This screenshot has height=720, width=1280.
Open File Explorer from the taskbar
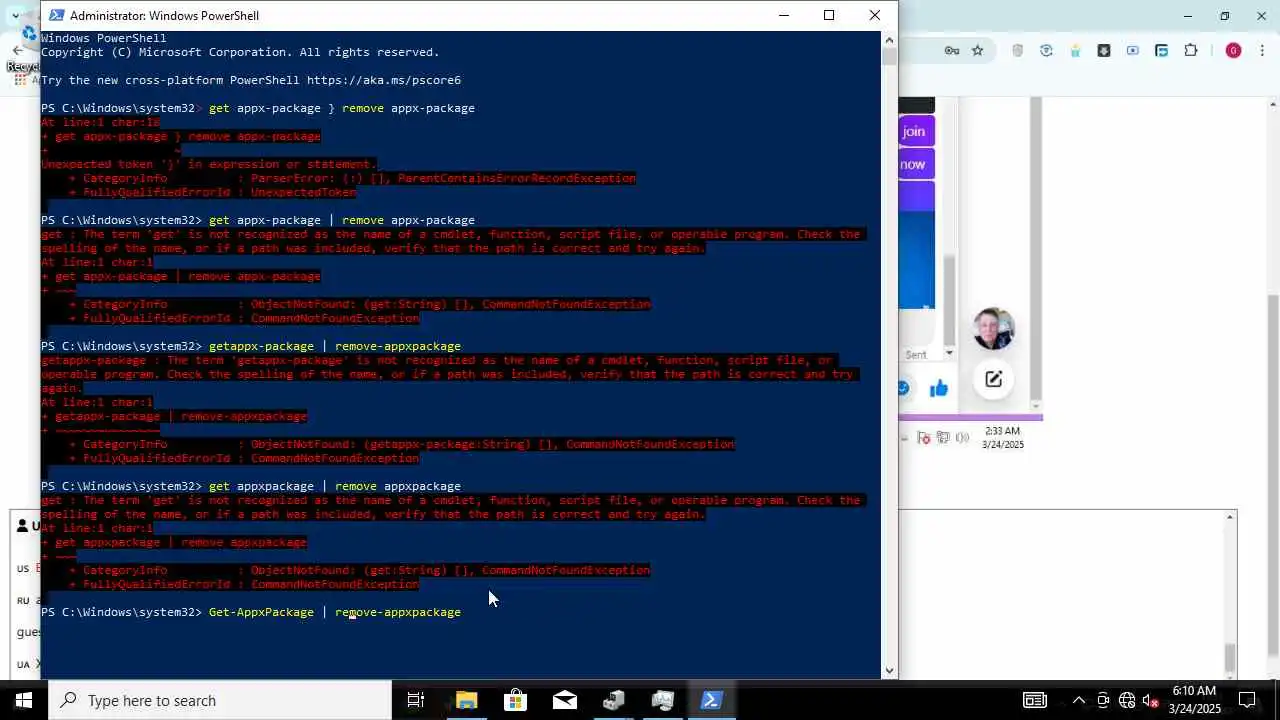coord(466,700)
